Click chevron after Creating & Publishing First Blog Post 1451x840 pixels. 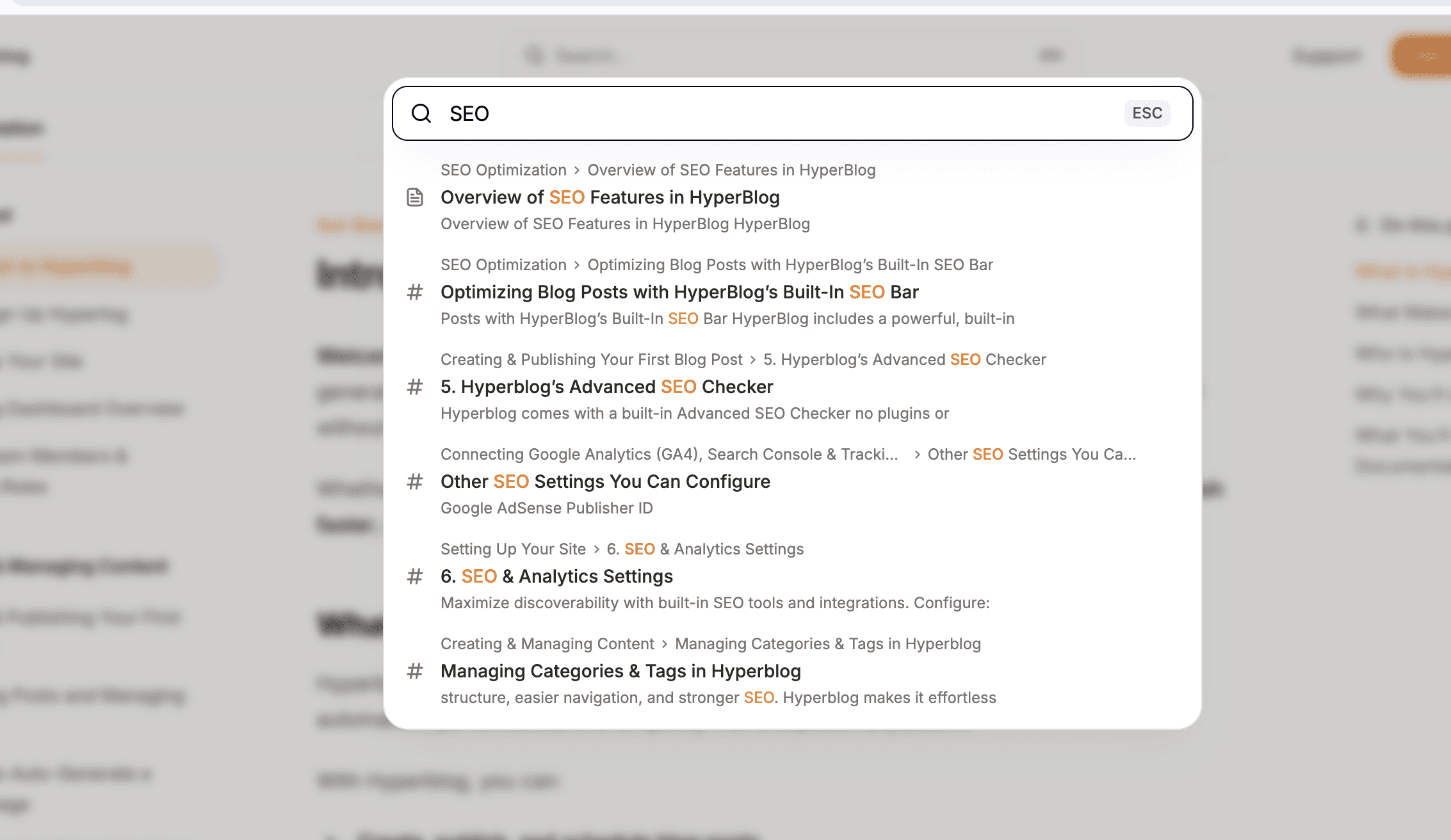point(752,360)
